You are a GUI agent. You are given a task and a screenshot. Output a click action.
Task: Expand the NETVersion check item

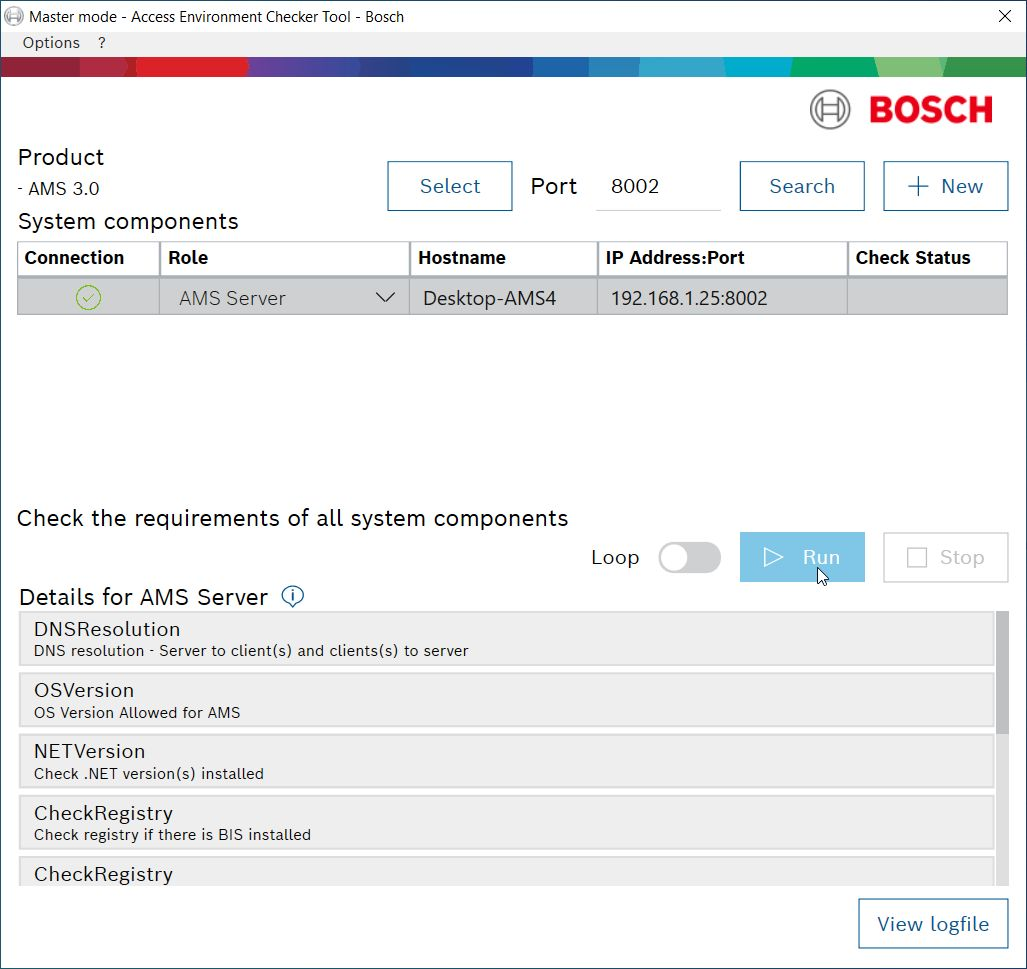pos(506,761)
